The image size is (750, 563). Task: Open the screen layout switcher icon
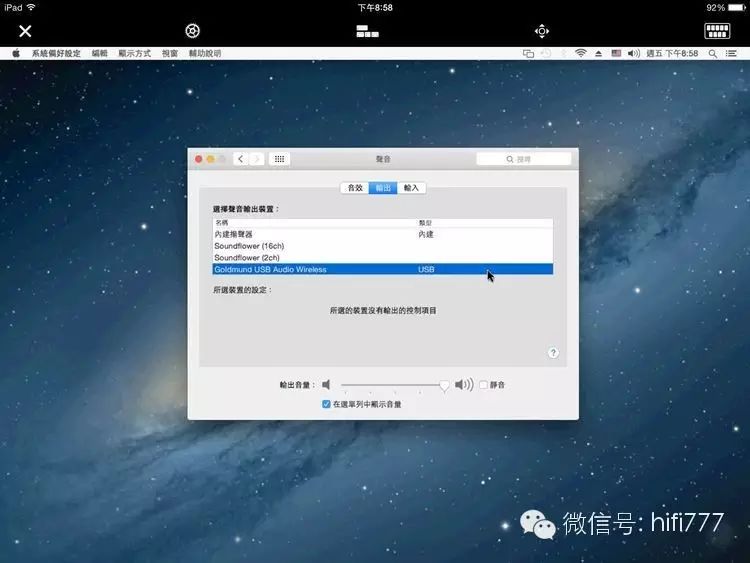367,32
